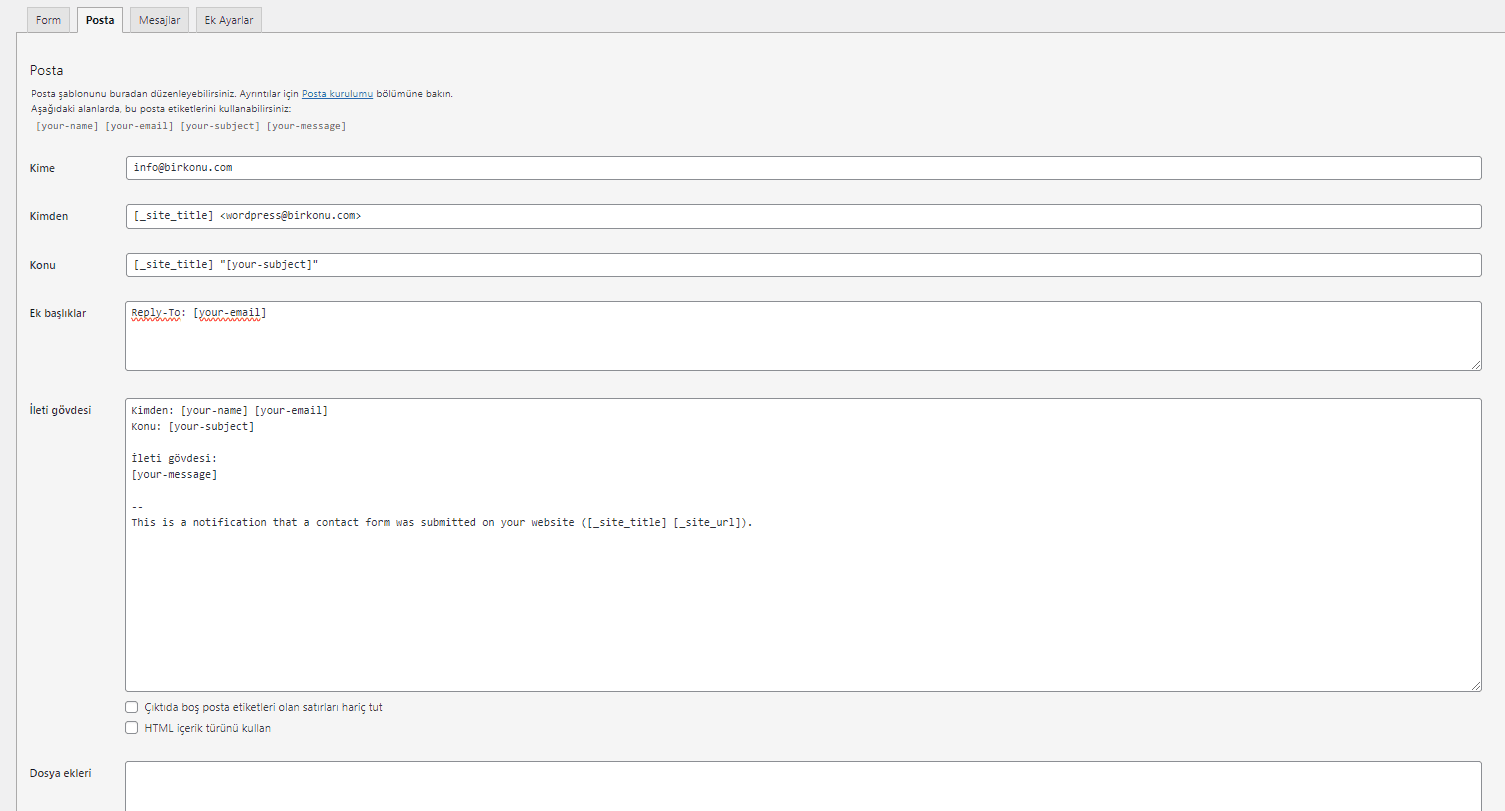Select the Ek Ayarlar tab

[228, 19]
